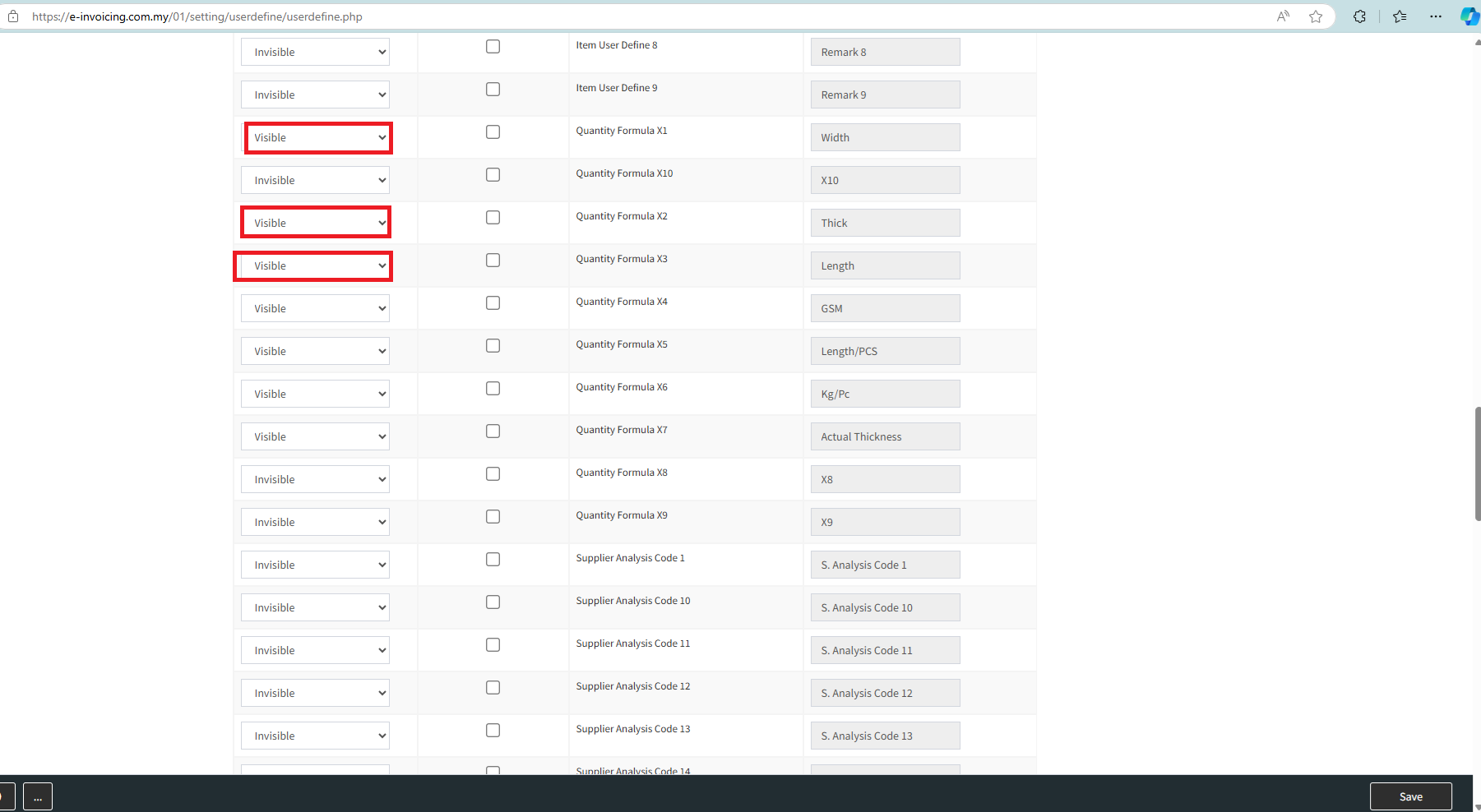This screenshot has width=1481, height=812.
Task: Click the URL in the address bar
Action: (197, 16)
